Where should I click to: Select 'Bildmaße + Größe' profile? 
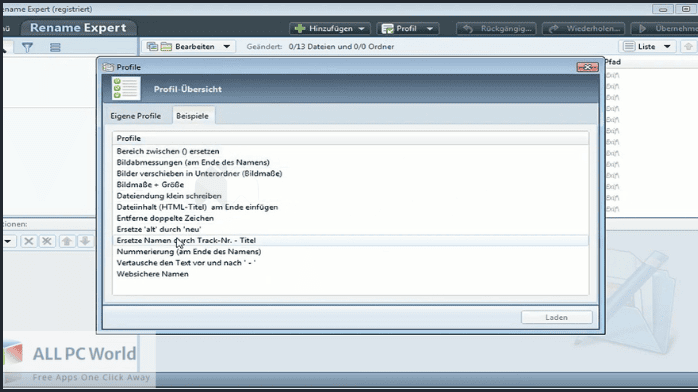tap(350, 185)
